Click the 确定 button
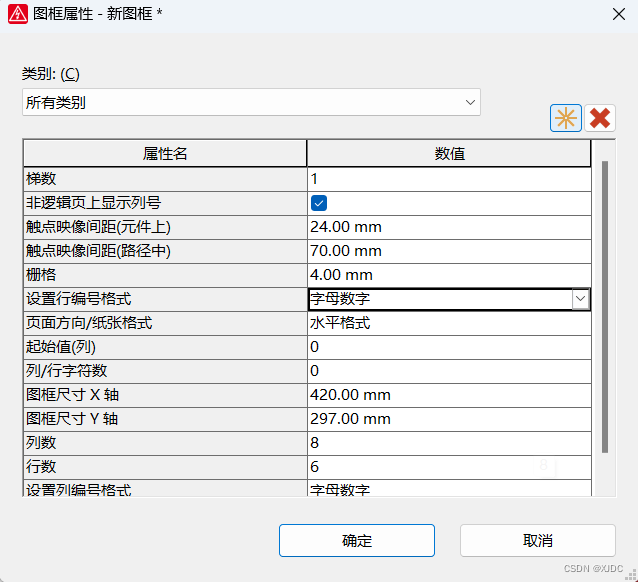 point(356,541)
